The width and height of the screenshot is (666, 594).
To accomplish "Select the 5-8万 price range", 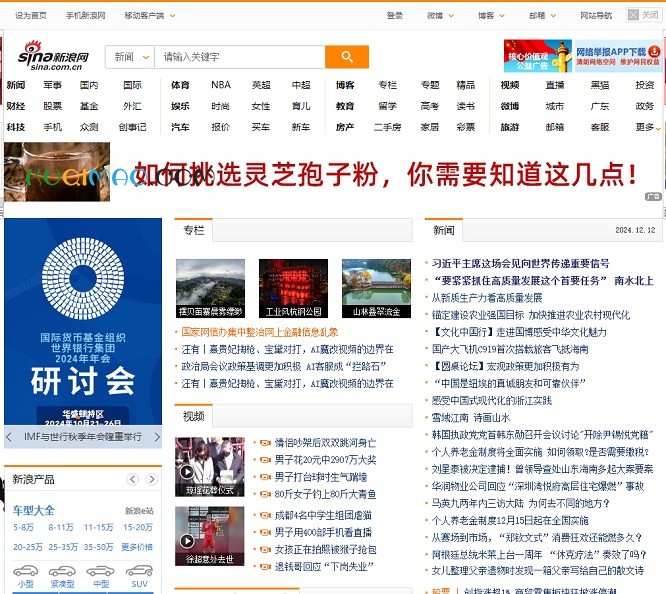I will pos(23,527).
